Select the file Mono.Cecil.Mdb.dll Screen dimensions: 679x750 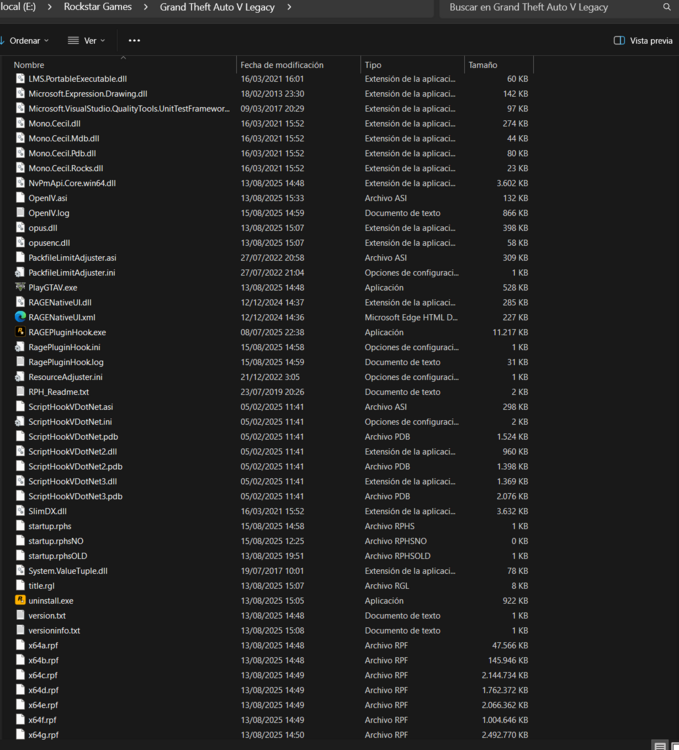click(x=64, y=138)
